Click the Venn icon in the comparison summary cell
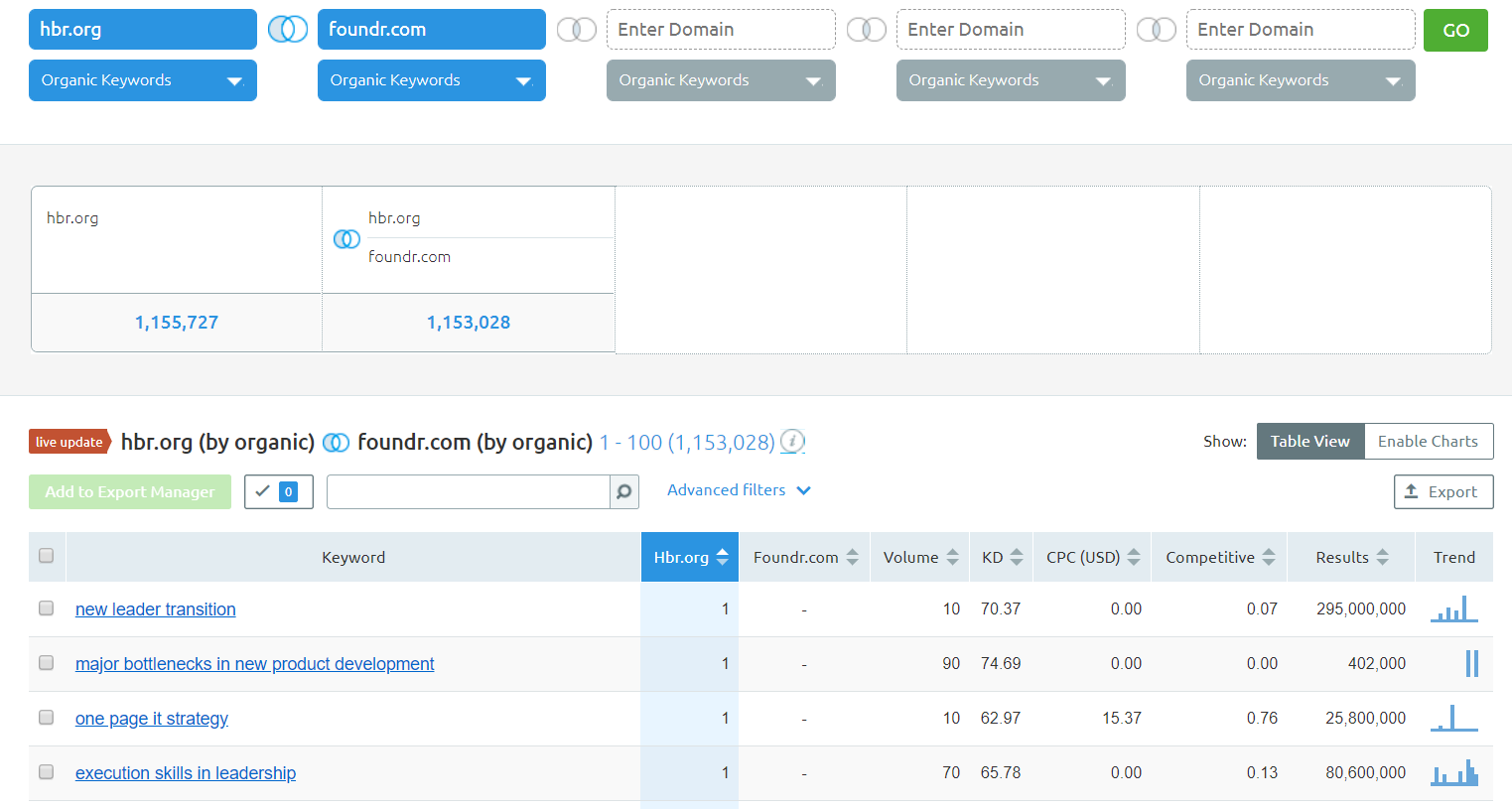Image resolution: width=1512 pixels, height=809 pixels. 346,239
